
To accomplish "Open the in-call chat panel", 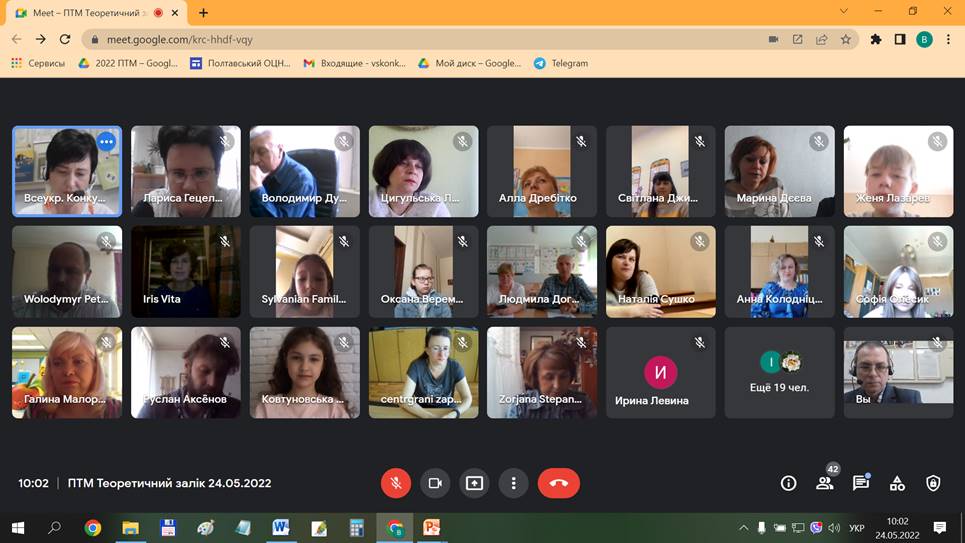I will 861,483.
